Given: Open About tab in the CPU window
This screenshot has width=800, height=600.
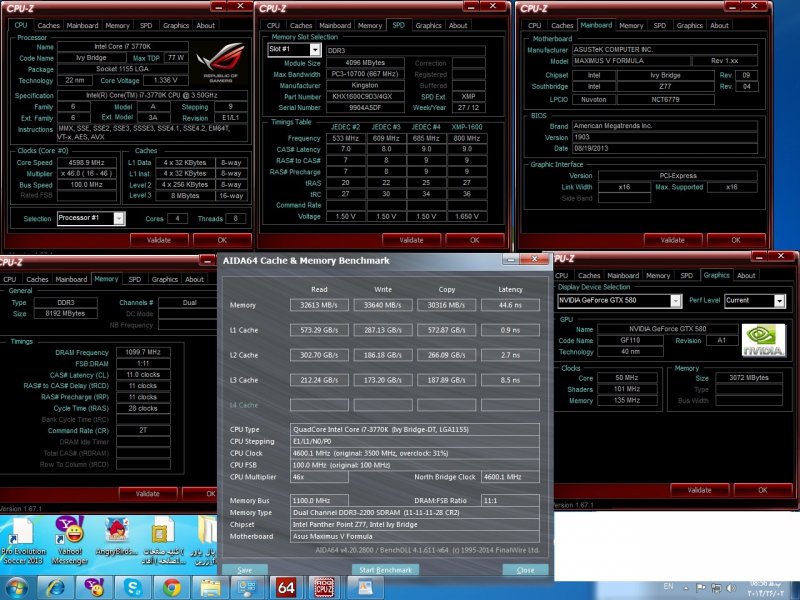Looking at the screenshot, I should [206, 26].
